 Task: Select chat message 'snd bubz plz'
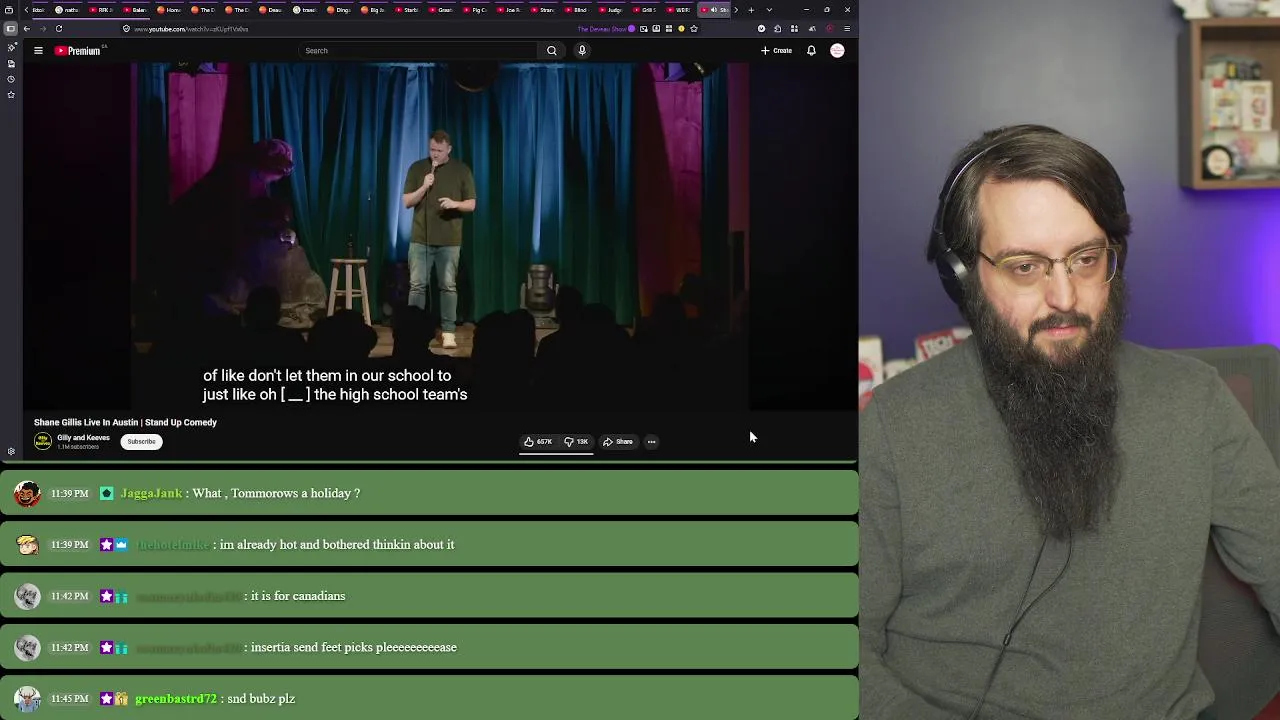pos(261,699)
